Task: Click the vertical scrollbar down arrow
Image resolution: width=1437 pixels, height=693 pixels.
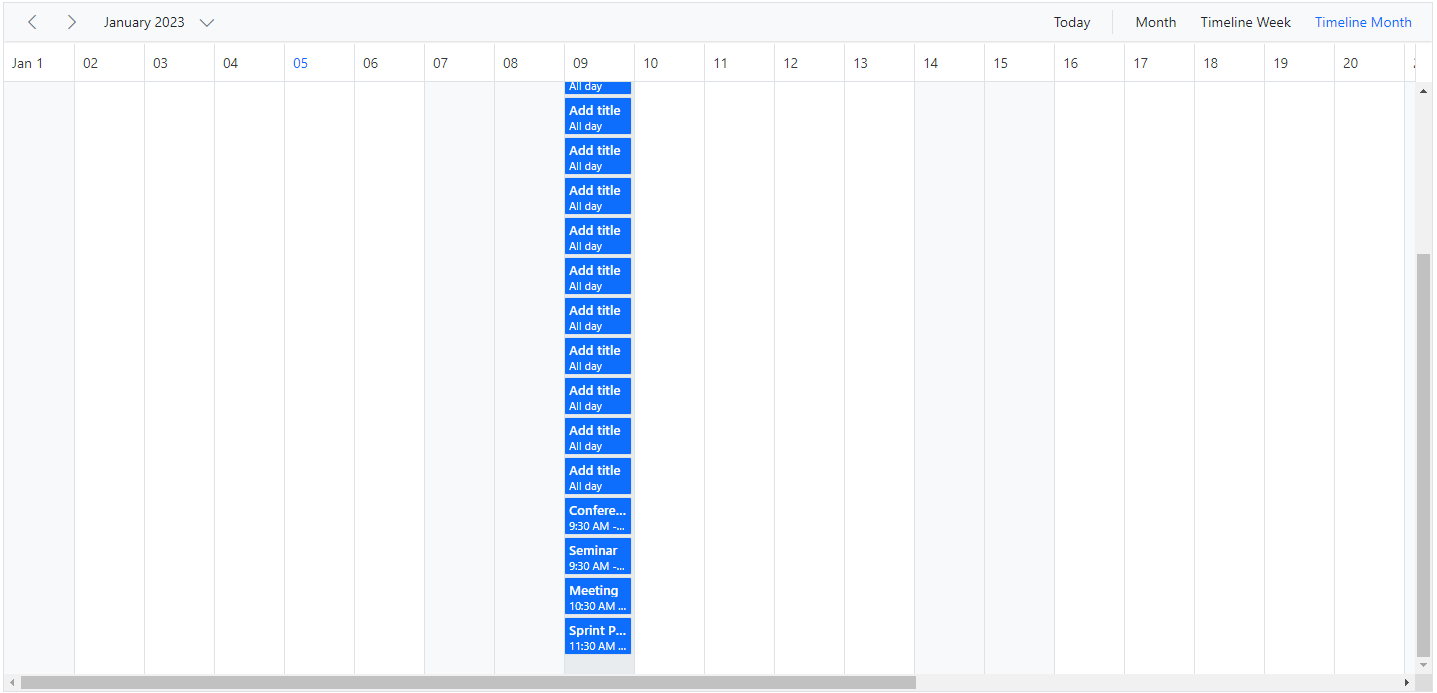Action: 1424,665
